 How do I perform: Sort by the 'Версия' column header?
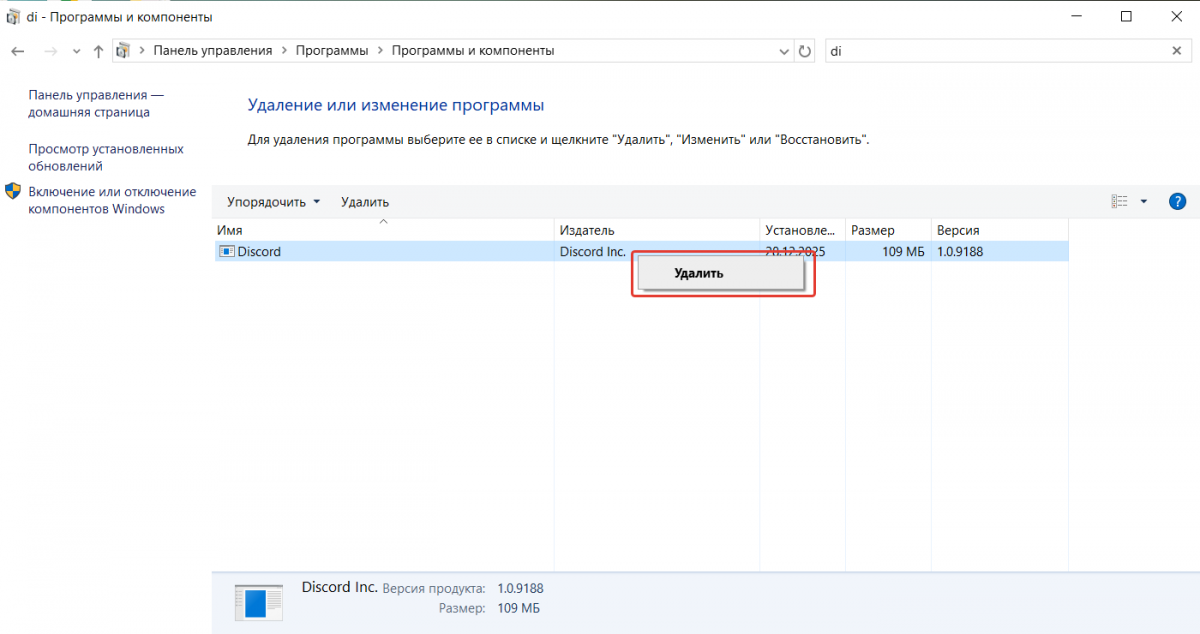[x=999, y=230]
